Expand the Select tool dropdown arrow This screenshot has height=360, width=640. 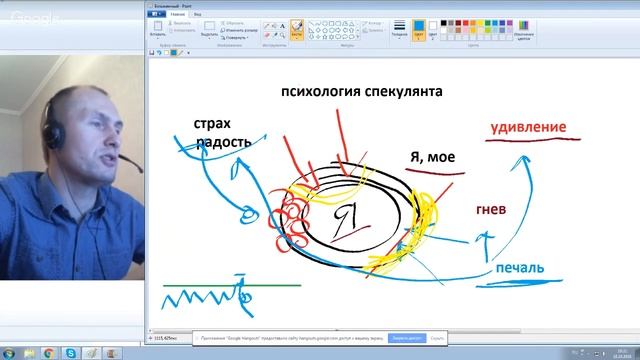(x=209, y=38)
